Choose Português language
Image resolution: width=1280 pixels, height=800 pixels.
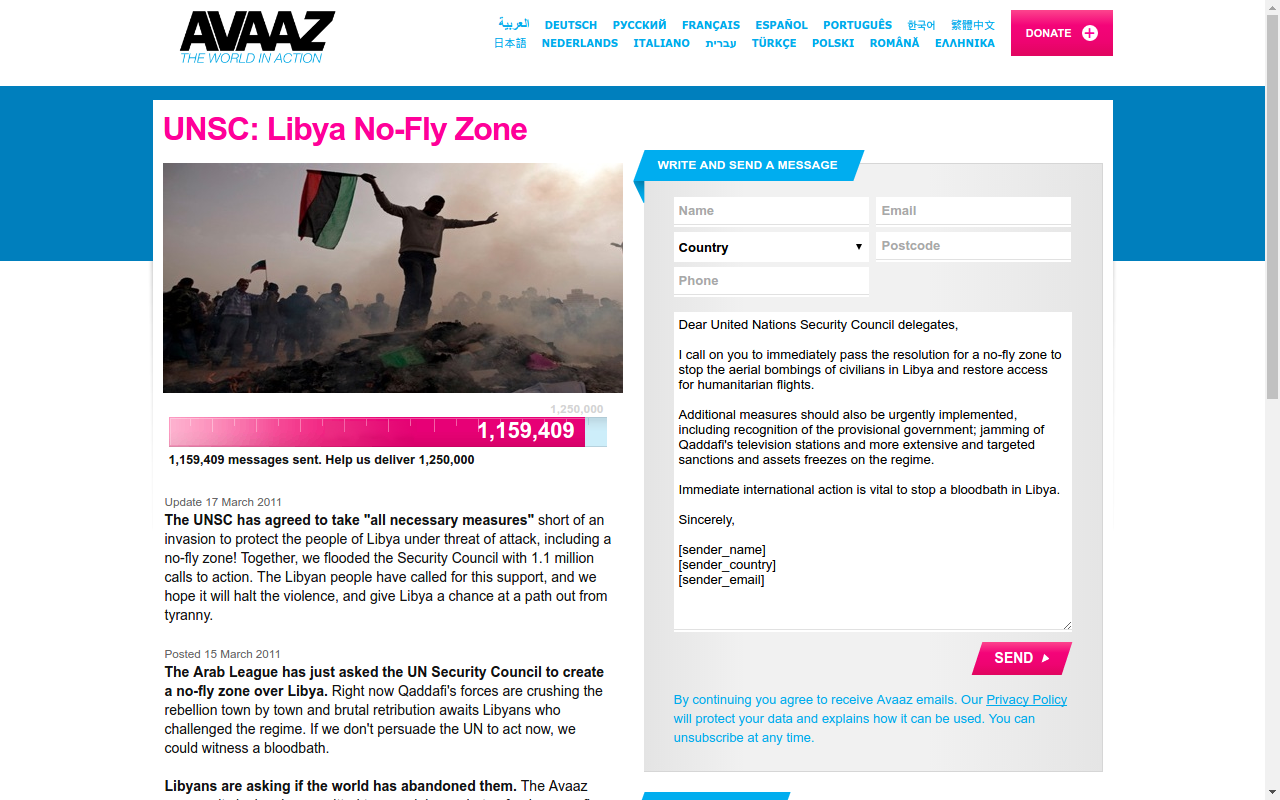pos(858,25)
